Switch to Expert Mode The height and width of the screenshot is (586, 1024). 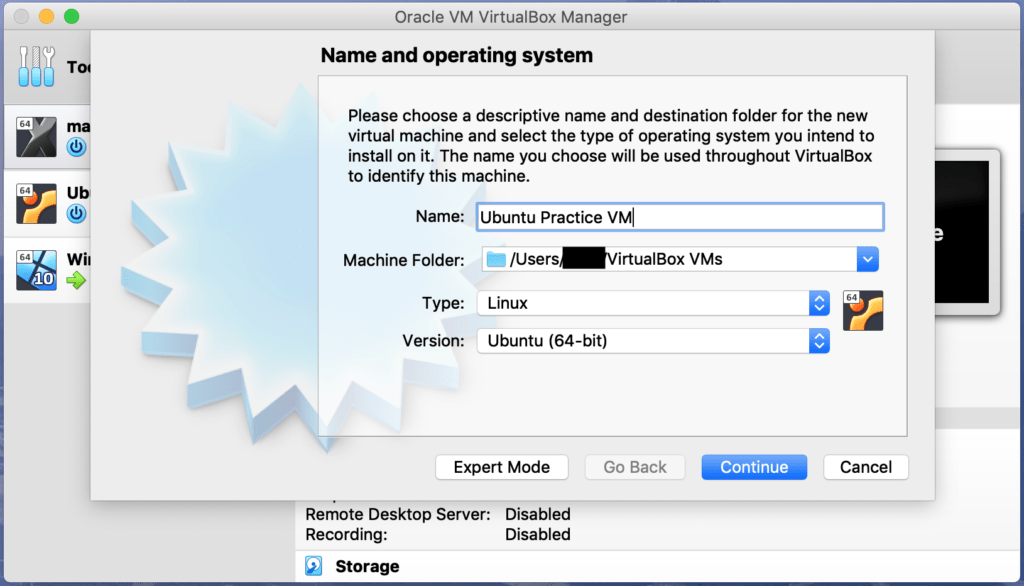[502, 467]
